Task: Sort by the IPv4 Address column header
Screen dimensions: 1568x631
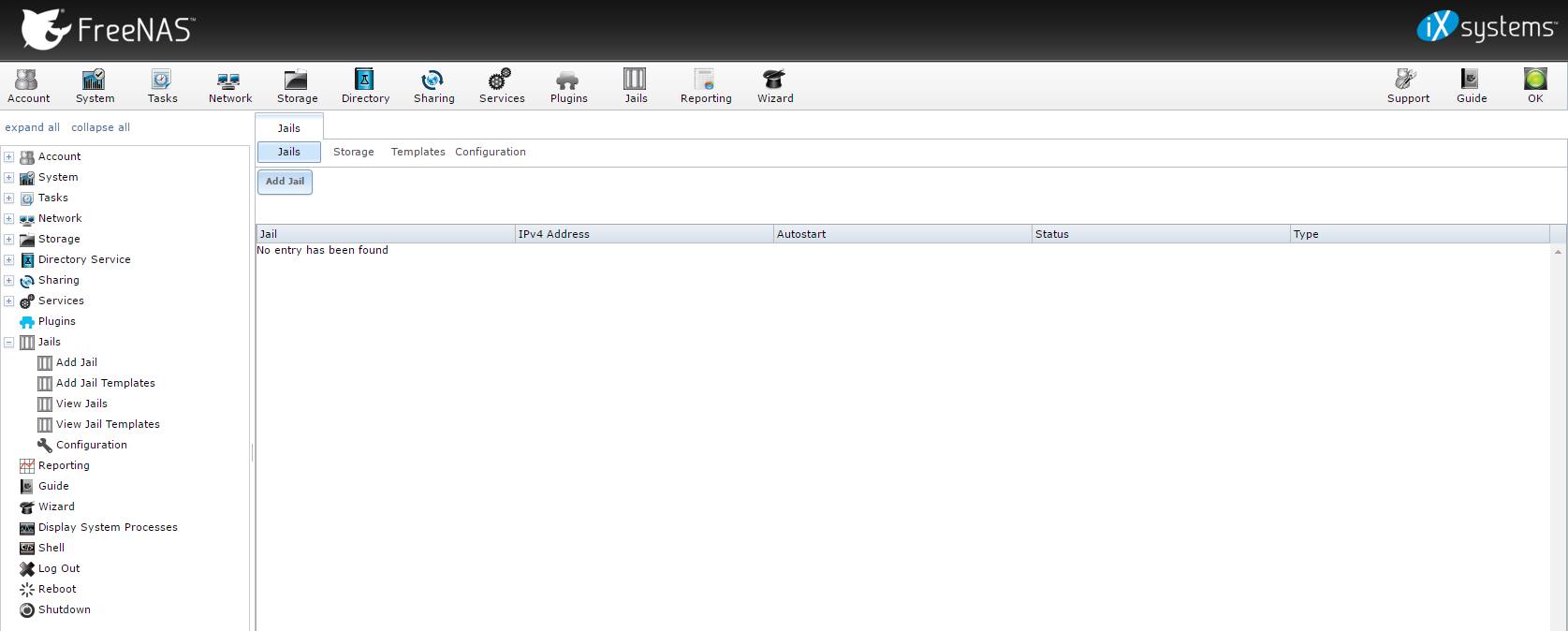Action: coord(644,234)
